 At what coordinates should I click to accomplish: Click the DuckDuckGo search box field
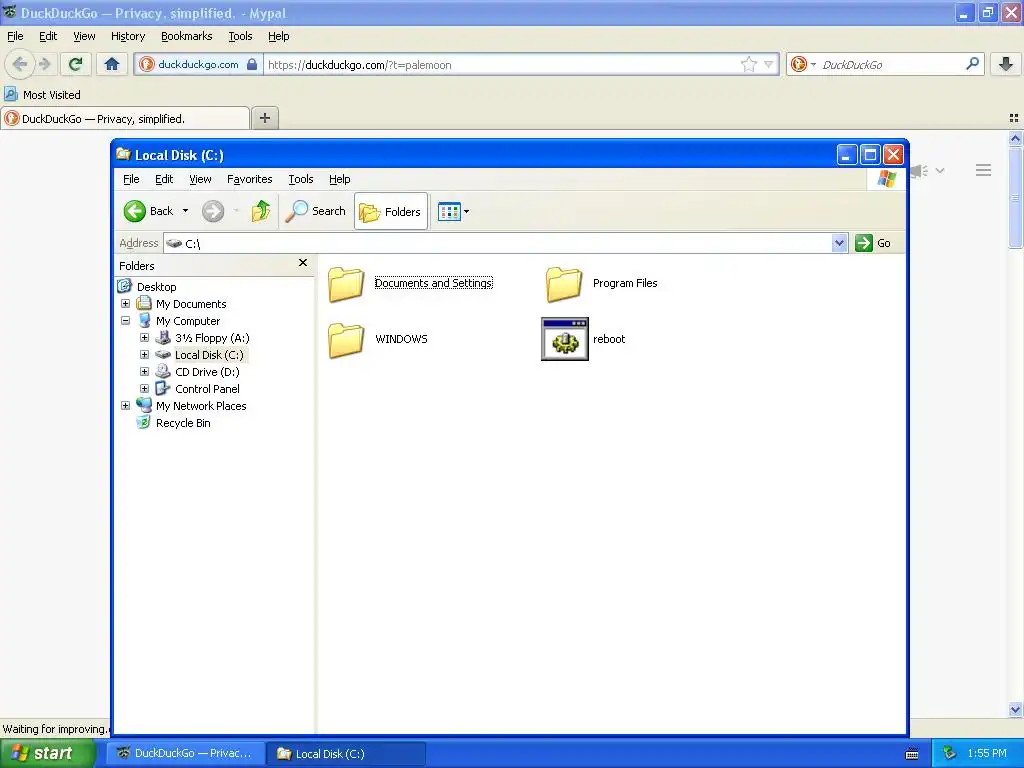click(891, 64)
